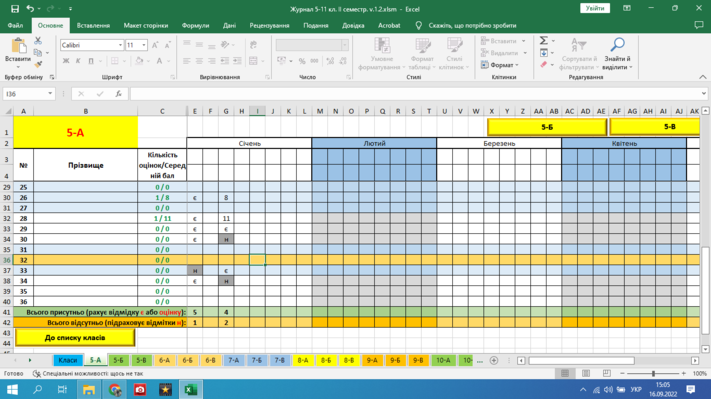Open the Класи sheet tab
Image resolution: width=711 pixels, height=399 pixels.
68,360
